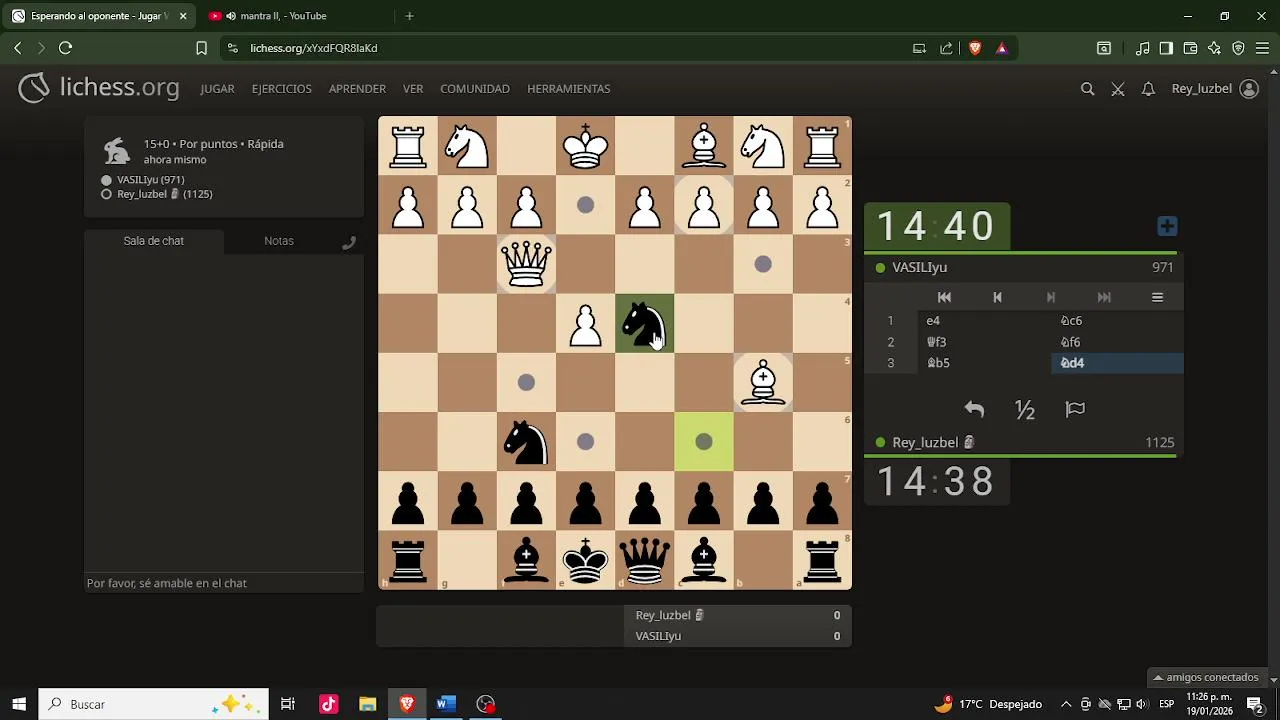The image size is (1280, 720).
Task: Bookmark this page in Brave
Action: click(201, 48)
